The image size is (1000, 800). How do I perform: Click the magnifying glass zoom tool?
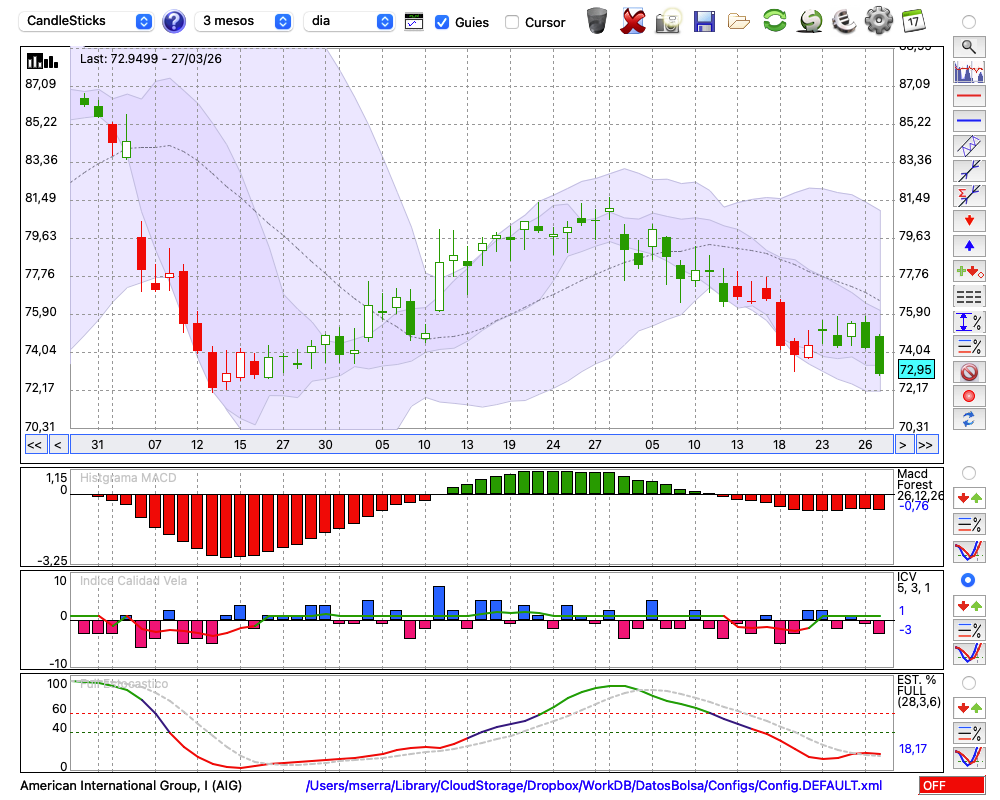click(968, 46)
